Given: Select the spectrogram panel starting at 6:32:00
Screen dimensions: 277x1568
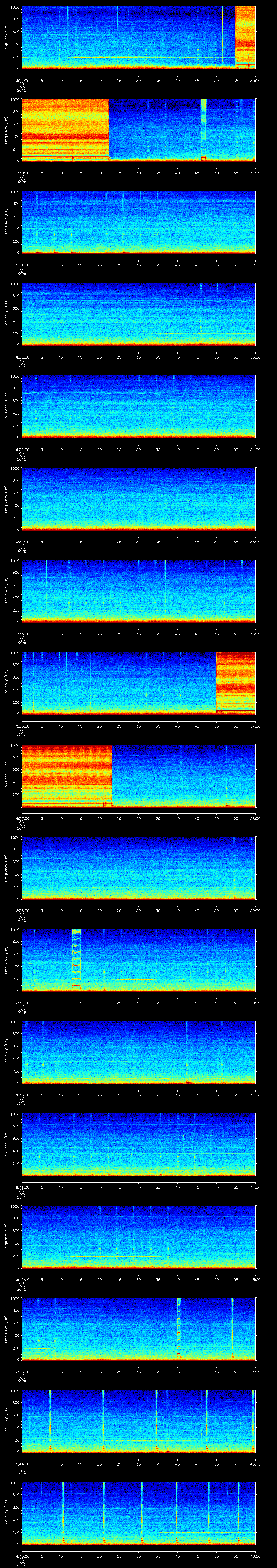Looking at the screenshot, I should (138, 314).
